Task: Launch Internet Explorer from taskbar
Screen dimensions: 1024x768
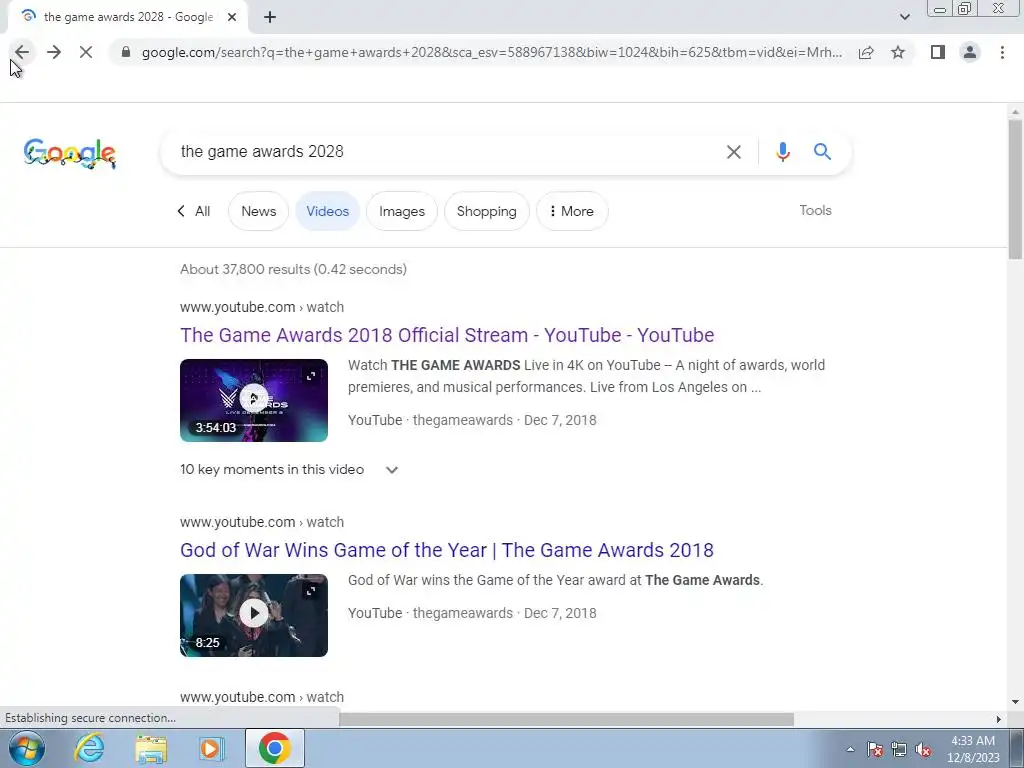Action: [x=89, y=748]
